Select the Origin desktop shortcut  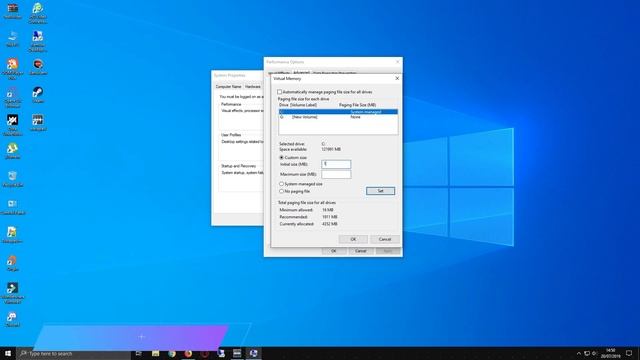click(13, 263)
